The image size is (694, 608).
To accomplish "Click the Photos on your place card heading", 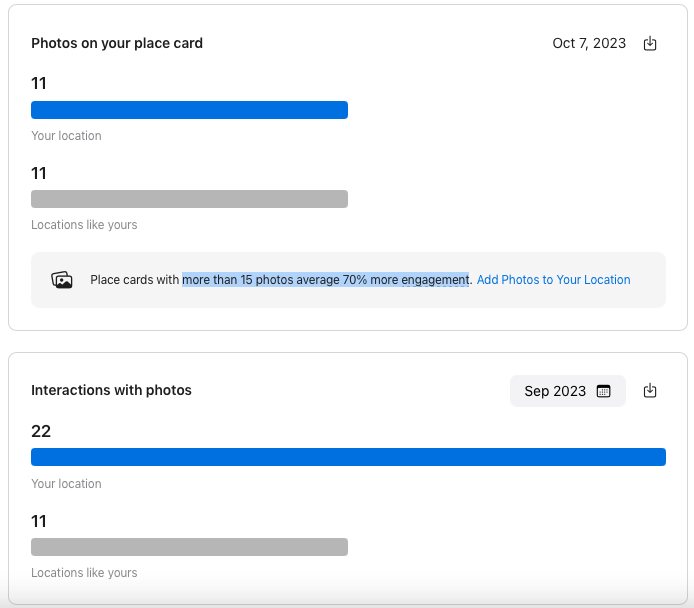I will (117, 43).
